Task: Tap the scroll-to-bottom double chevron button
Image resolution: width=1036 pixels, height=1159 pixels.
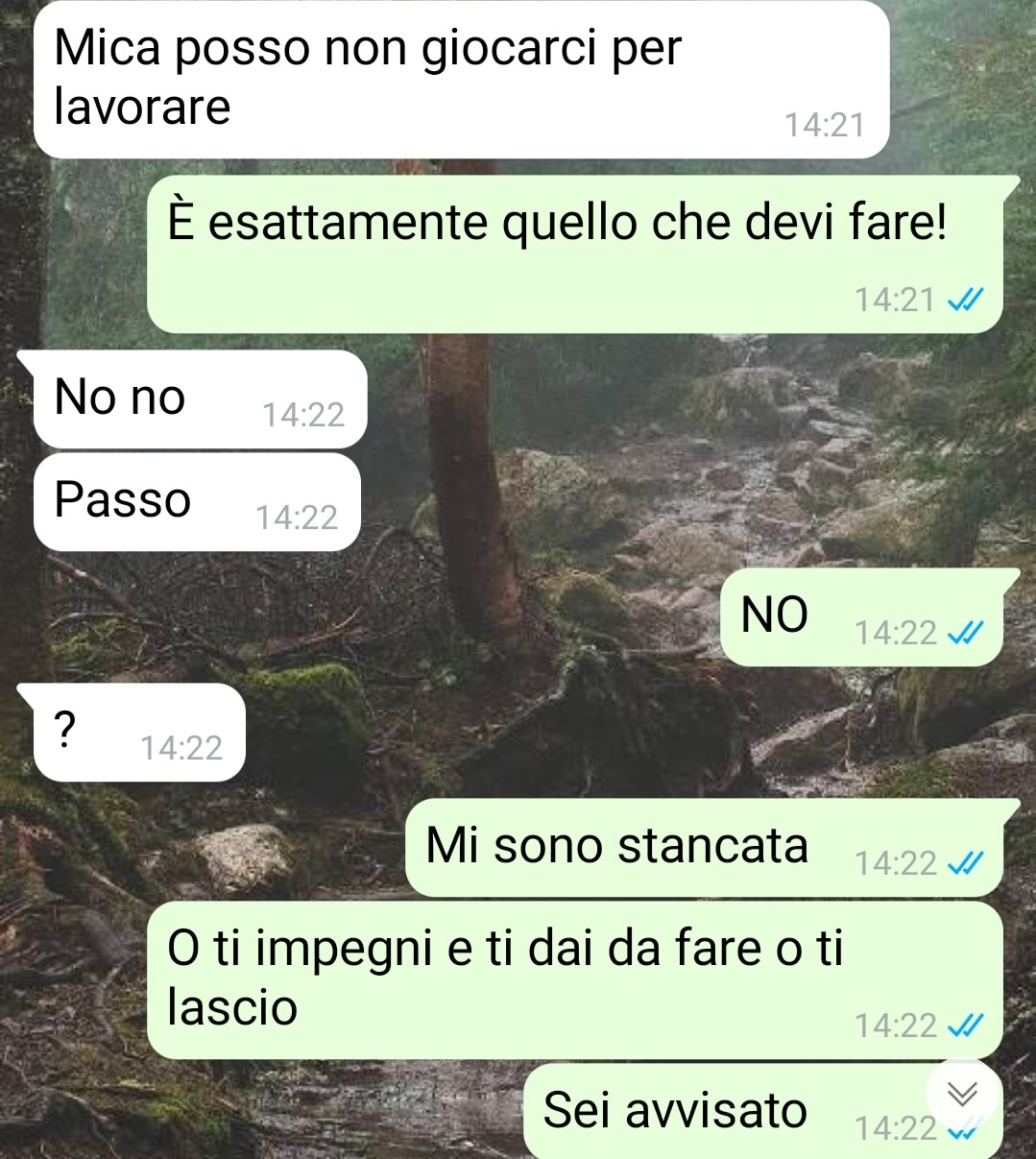Action: [x=962, y=1094]
